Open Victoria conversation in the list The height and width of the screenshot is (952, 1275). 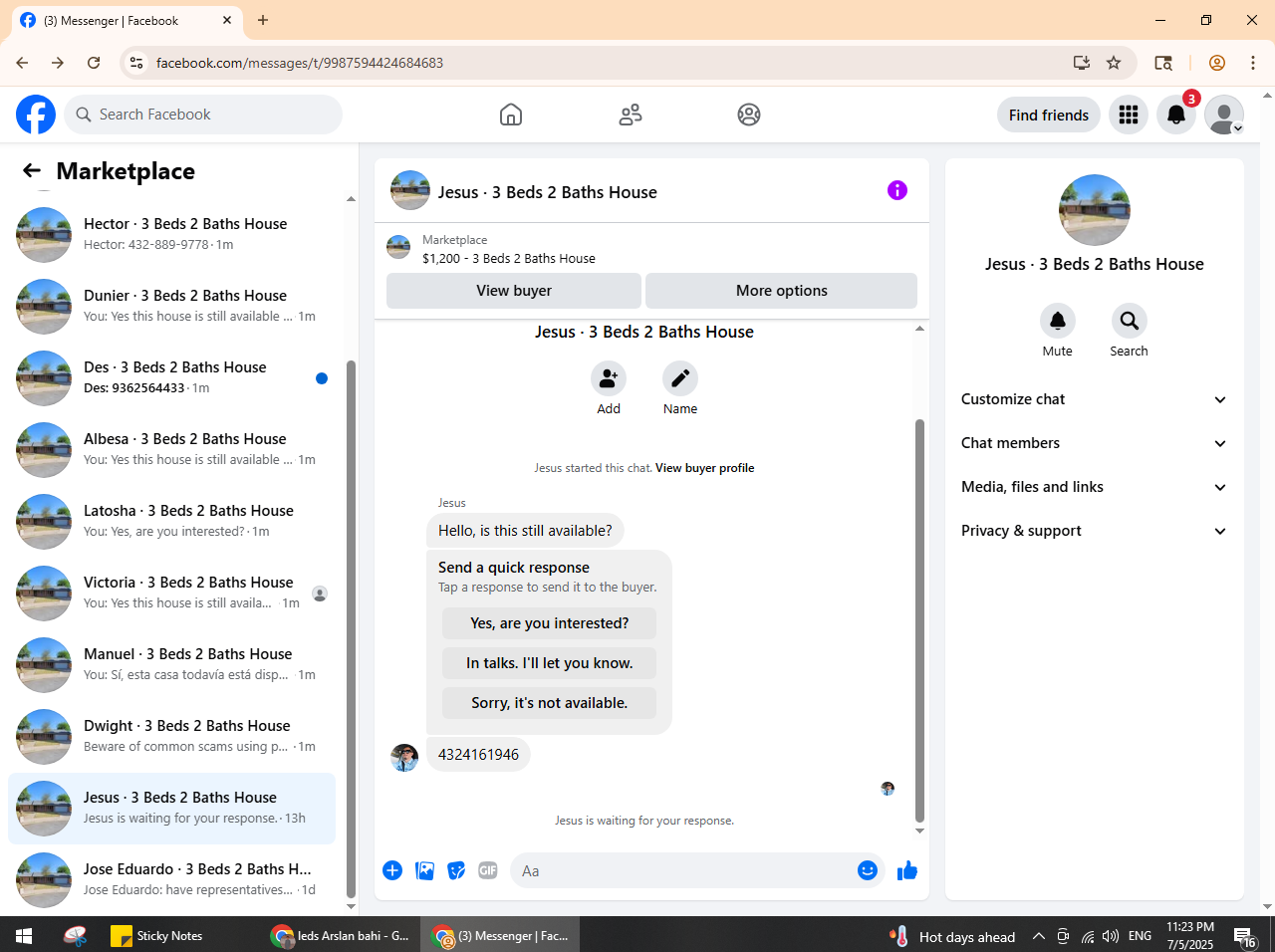pyautogui.click(x=171, y=594)
